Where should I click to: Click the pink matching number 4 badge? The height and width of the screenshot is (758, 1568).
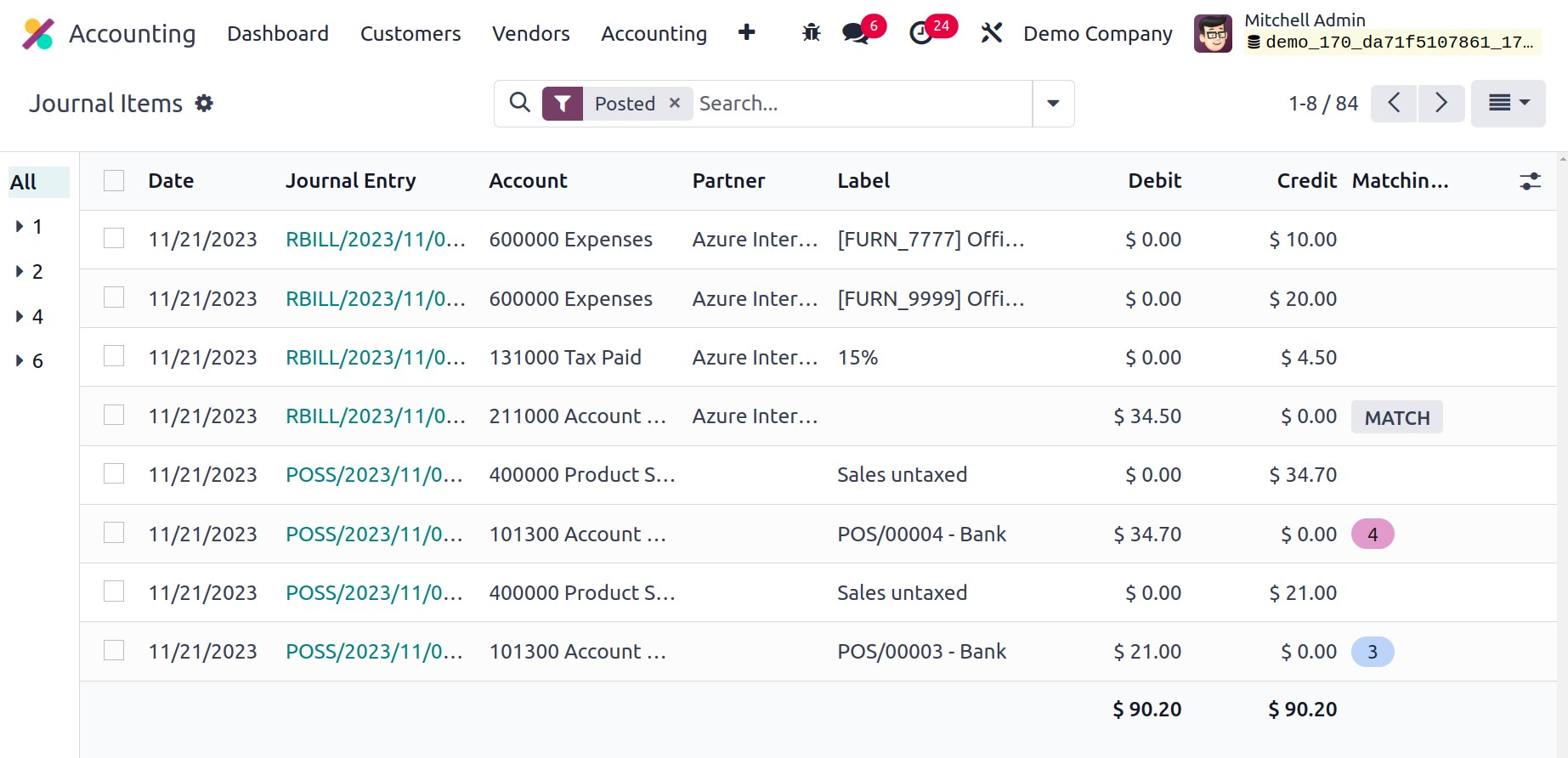click(x=1372, y=535)
